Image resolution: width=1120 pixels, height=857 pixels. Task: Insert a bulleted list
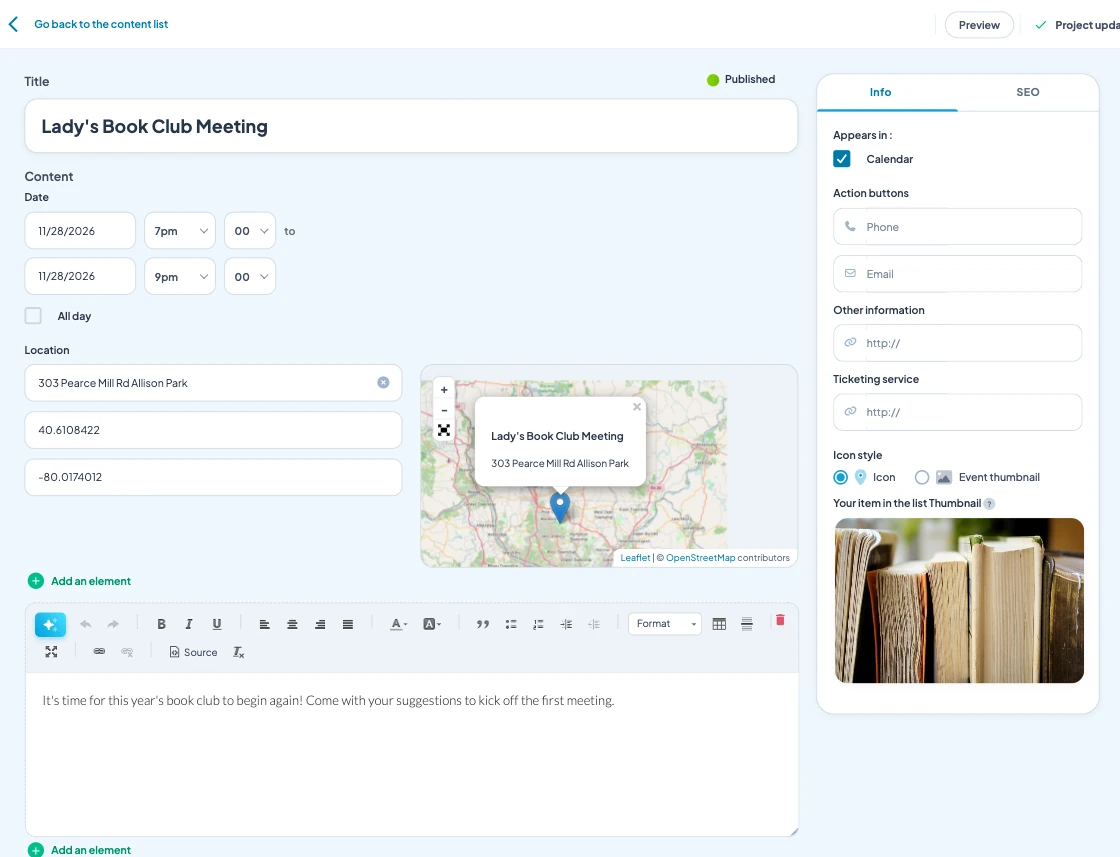pyautogui.click(x=511, y=624)
